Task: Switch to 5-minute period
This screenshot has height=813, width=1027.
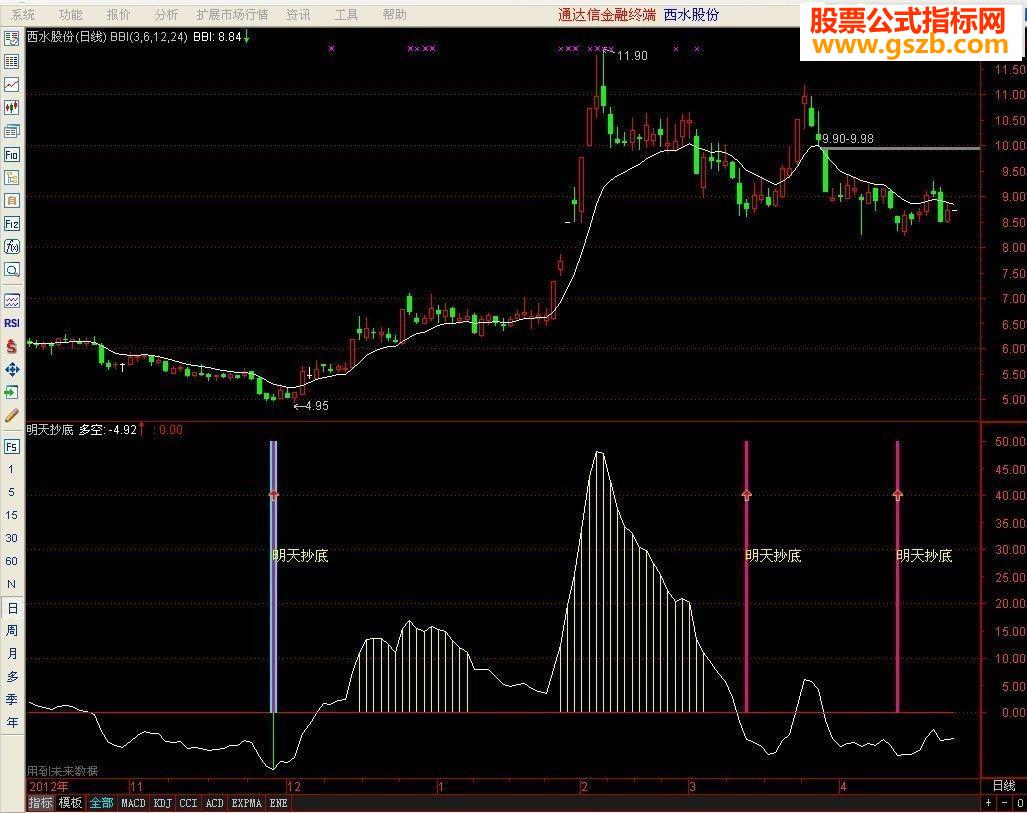Action: [11, 492]
